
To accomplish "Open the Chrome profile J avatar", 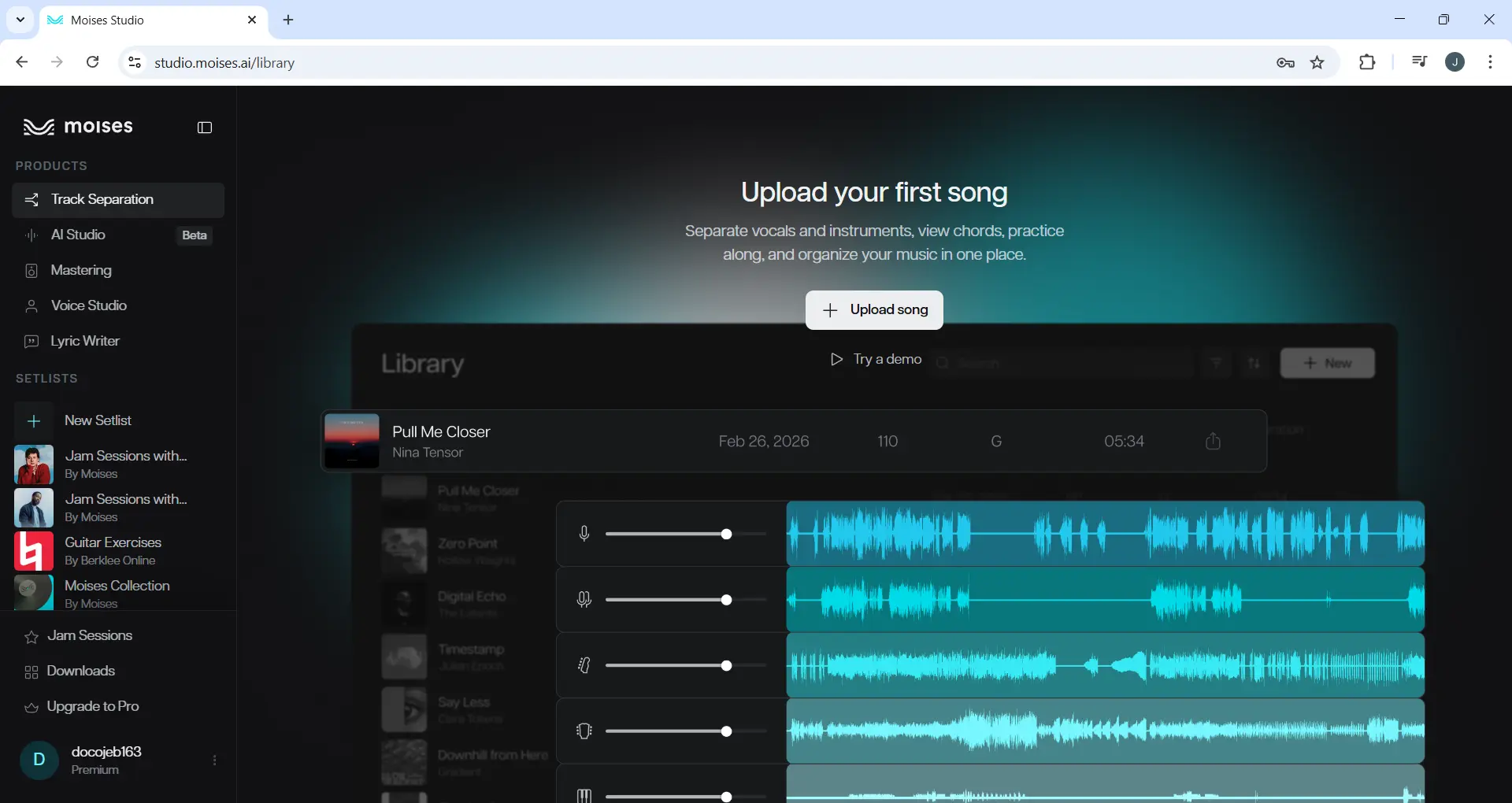I will tap(1455, 62).
